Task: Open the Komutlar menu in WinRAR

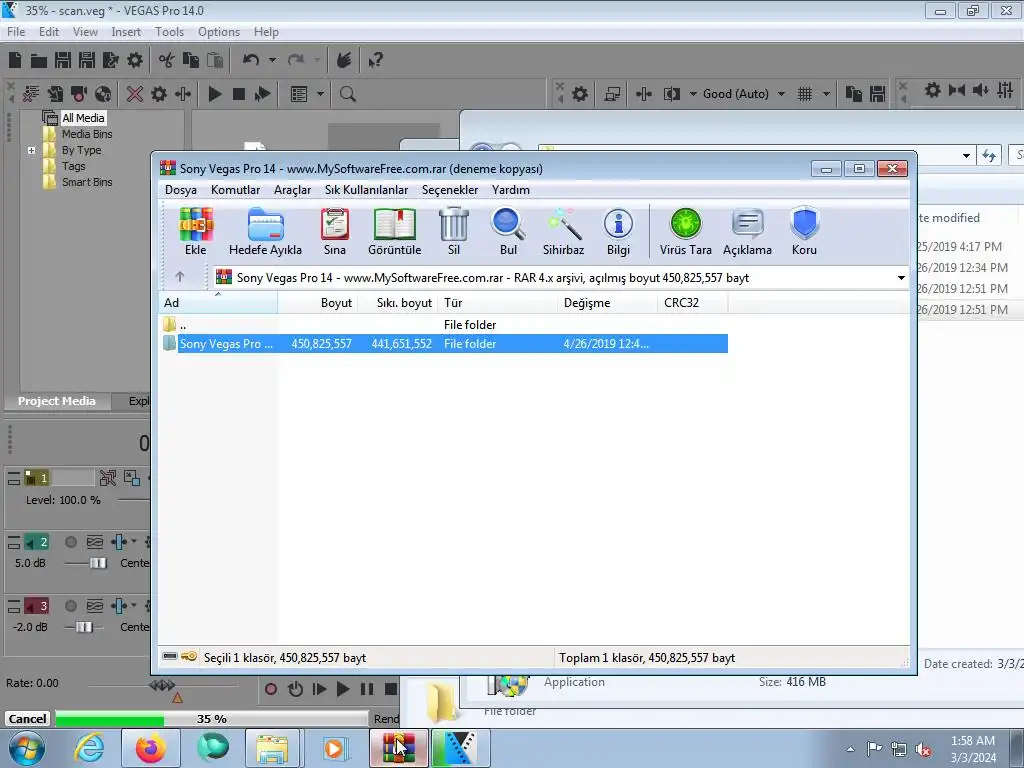Action: point(235,190)
